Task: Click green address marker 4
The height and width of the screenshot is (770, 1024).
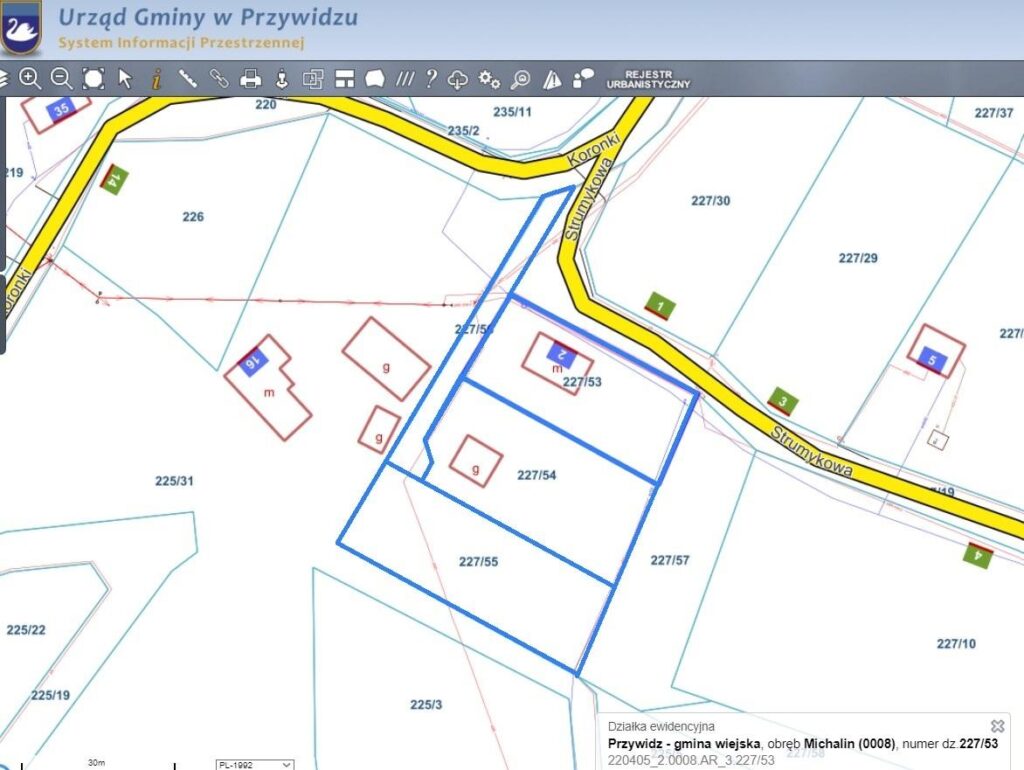Action: click(x=978, y=555)
